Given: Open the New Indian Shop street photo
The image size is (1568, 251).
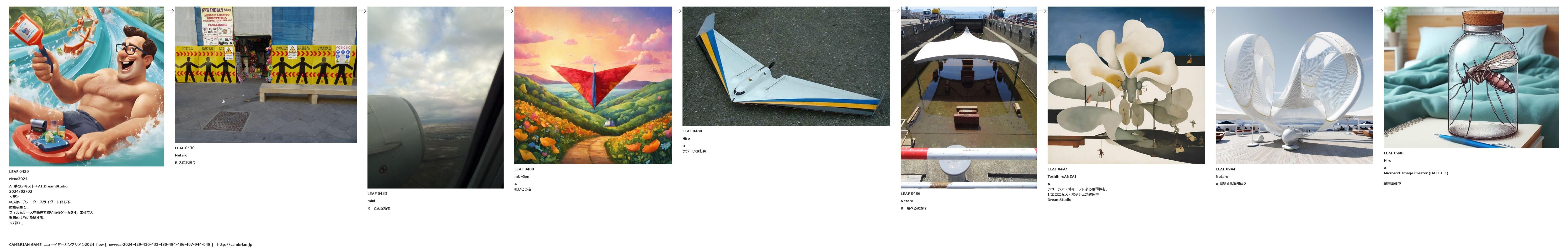Looking at the screenshot, I should pyautogui.click(x=265, y=74).
